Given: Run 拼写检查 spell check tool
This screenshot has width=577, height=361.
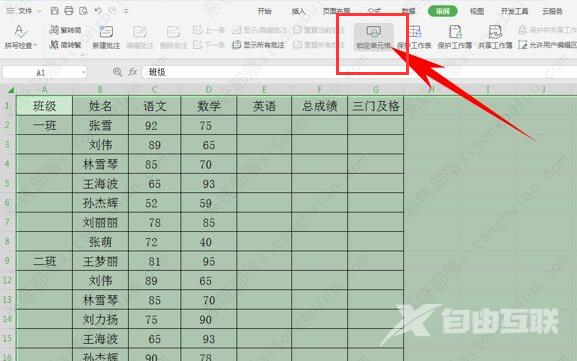Looking at the screenshot, I should (19, 37).
